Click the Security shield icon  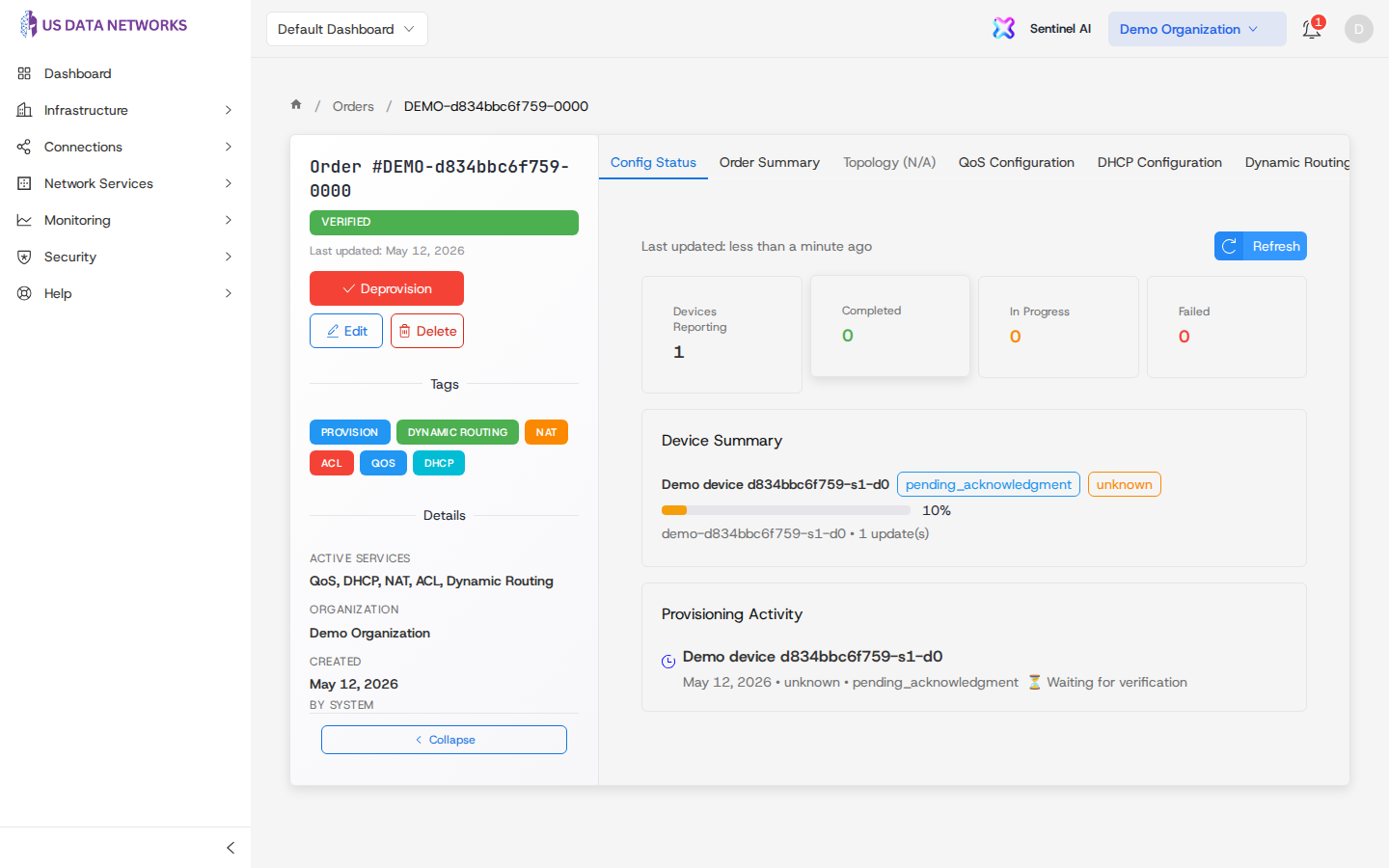pyautogui.click(x=24, y=257)
